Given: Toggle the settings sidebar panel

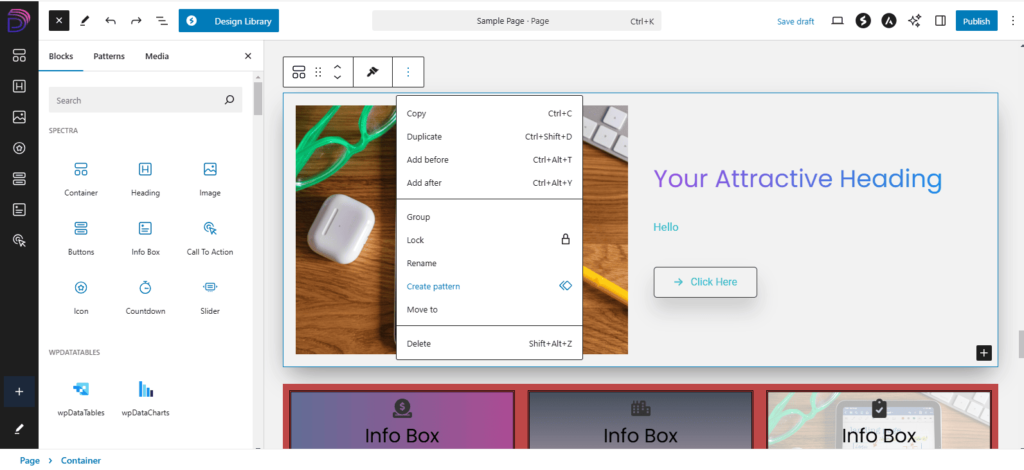Looking at the screenshot, I should (x=940, y=20).
